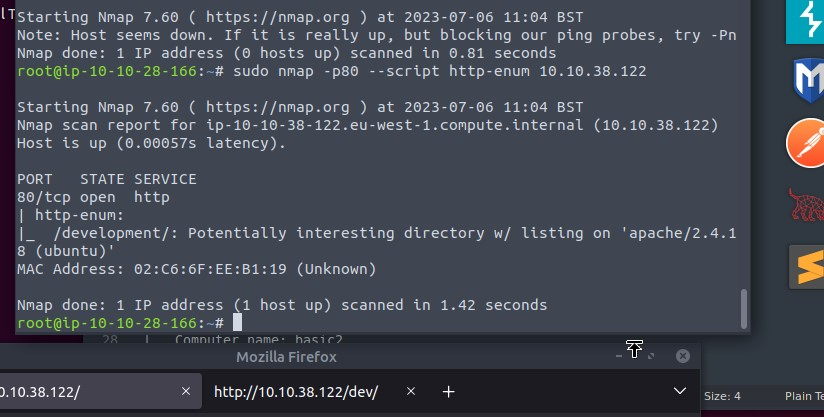The height and width of the screenshot is (417, 824).
Task: Focus the terminal command prompt cursor
Action: coord(237,322)
